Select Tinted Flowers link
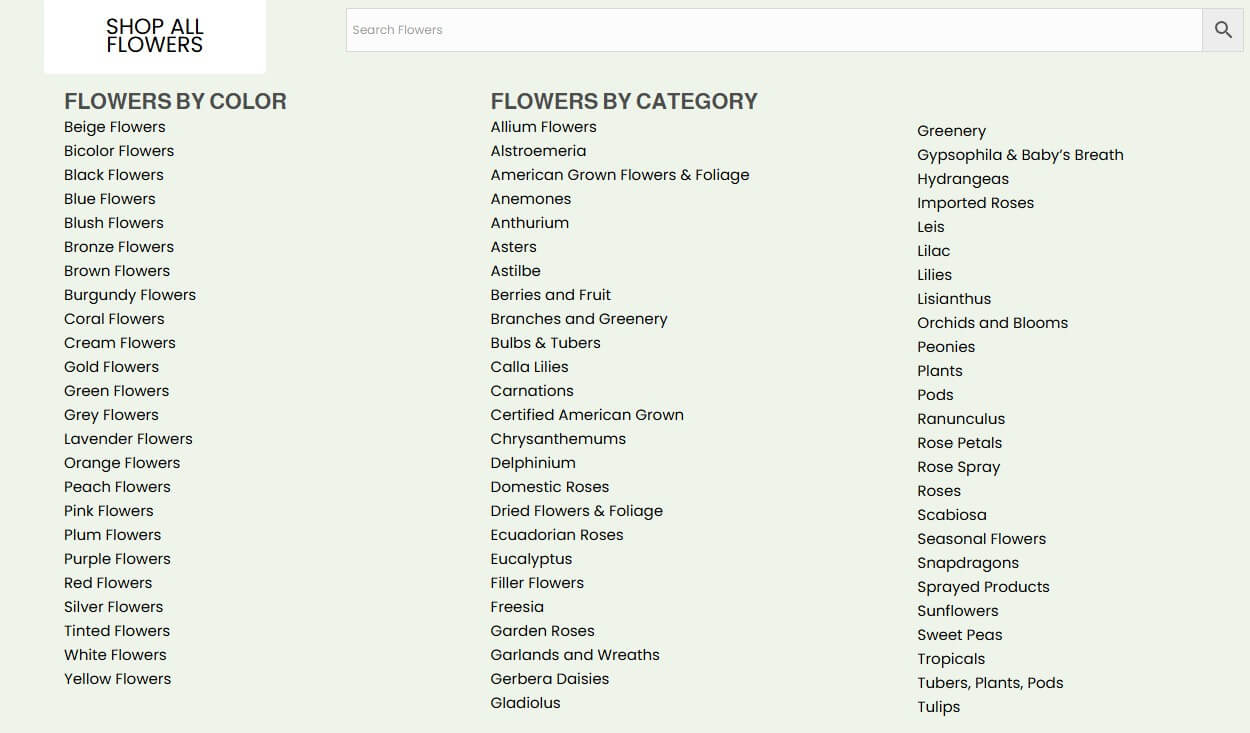The height and width of the screenshot is (733, 1250). [x=117, y=631]
